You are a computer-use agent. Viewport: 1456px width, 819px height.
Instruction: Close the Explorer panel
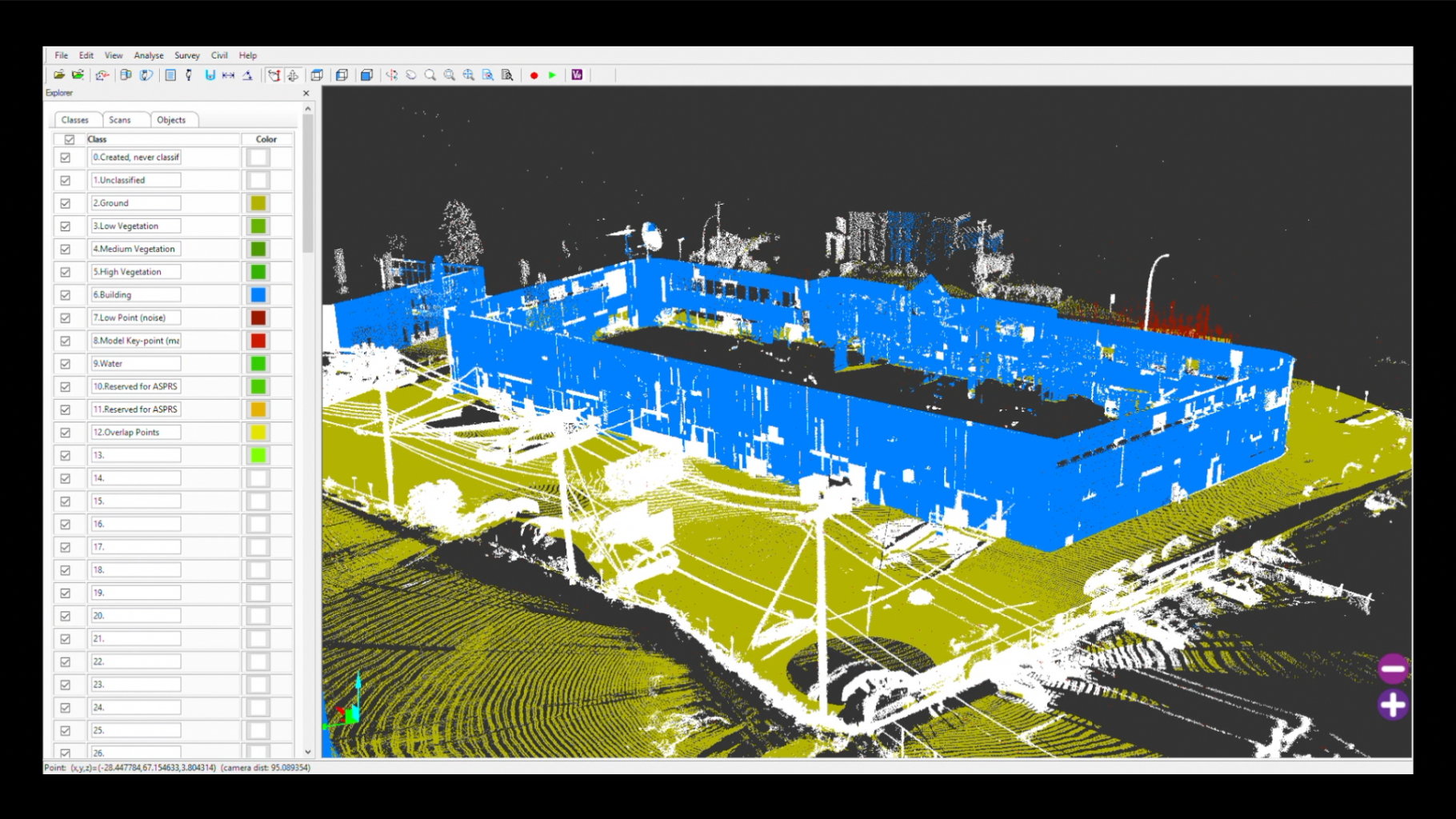(306, 94)
